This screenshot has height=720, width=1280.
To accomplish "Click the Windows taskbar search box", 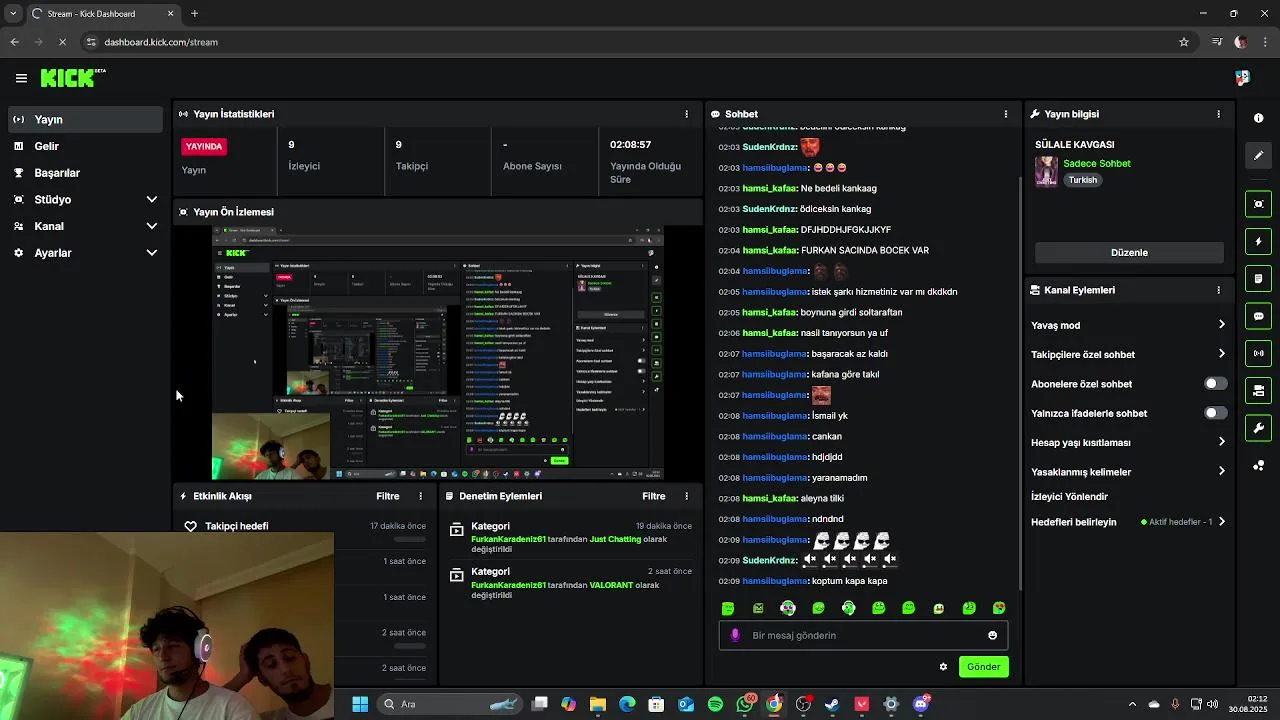I will click(450, 704).
